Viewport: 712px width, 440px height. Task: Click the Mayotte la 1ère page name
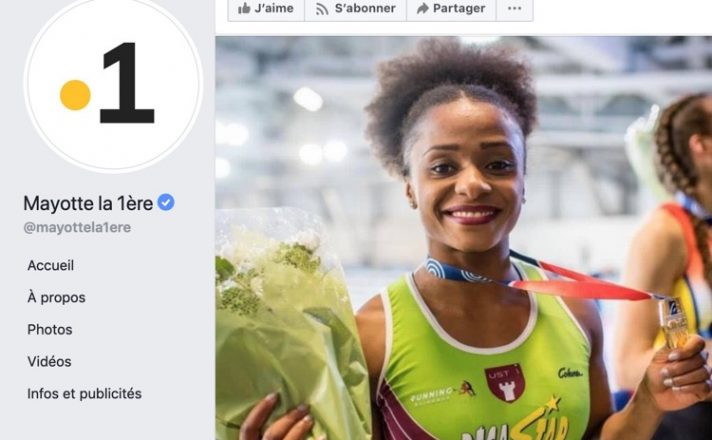coord(88,203)
